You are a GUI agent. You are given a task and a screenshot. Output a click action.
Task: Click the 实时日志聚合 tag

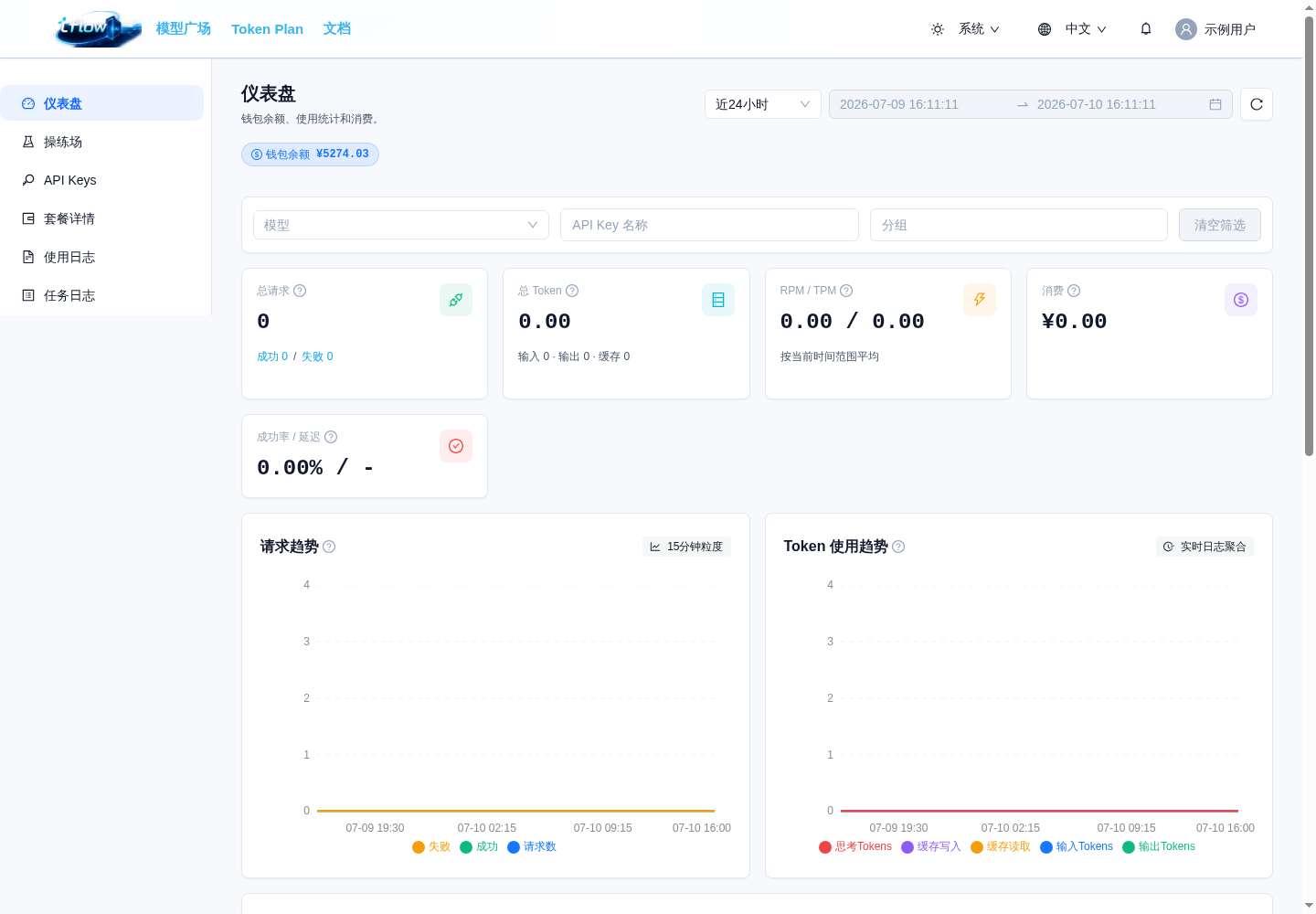[x=1205, y=547]
